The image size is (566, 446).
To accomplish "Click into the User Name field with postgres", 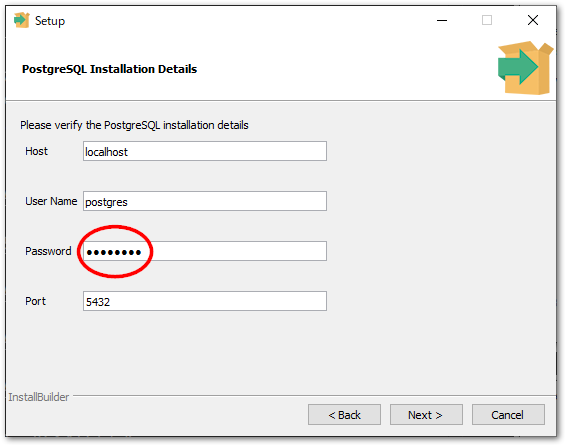I will [x=205, y=201].
